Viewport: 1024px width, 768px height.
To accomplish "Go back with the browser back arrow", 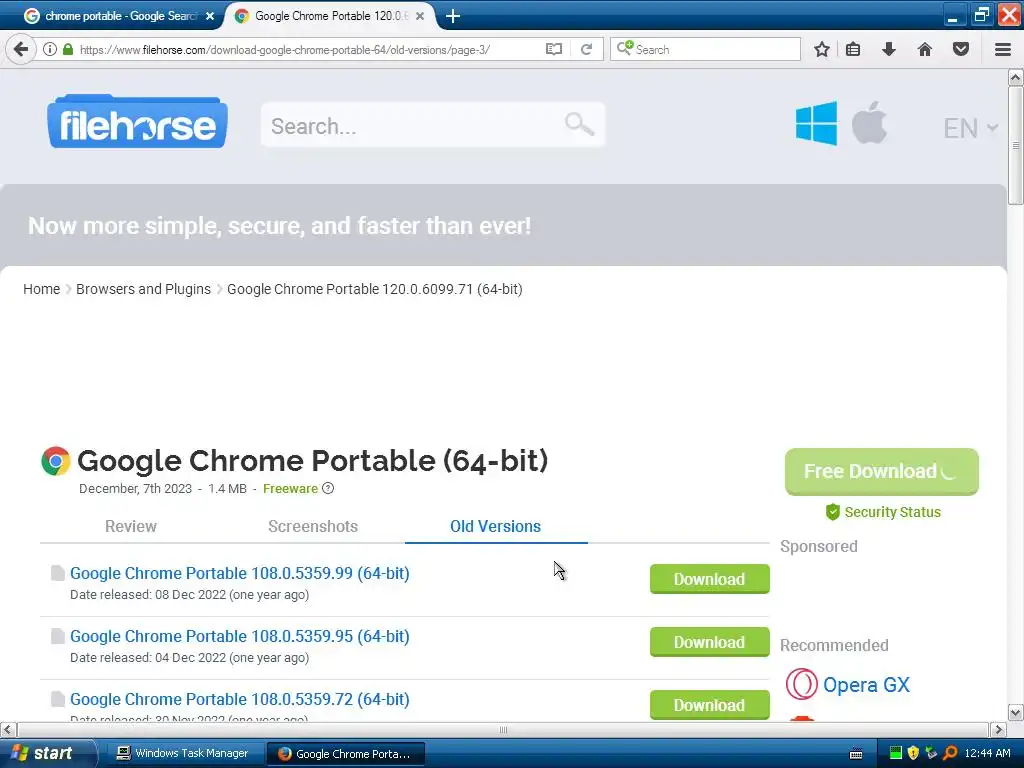I will click(x=20, y=49).
